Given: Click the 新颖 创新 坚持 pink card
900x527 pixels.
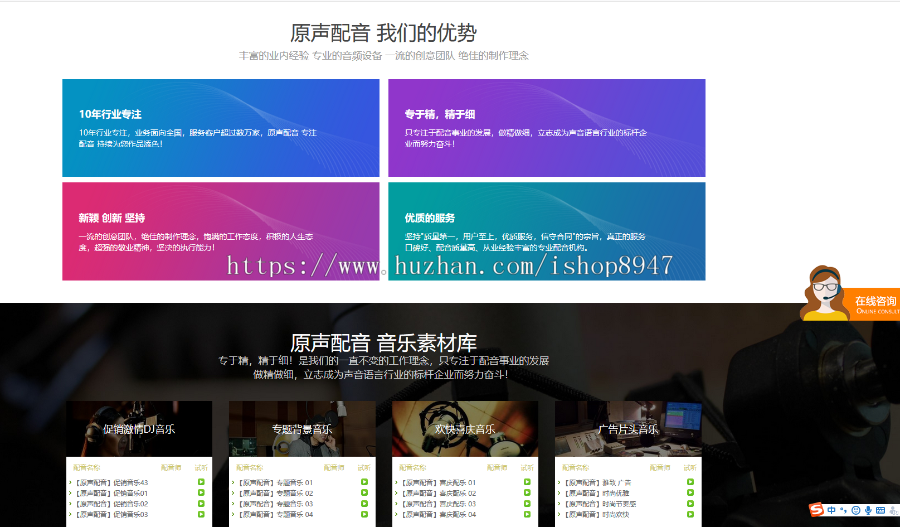Looking at the screenshot, I should [220, 231].
